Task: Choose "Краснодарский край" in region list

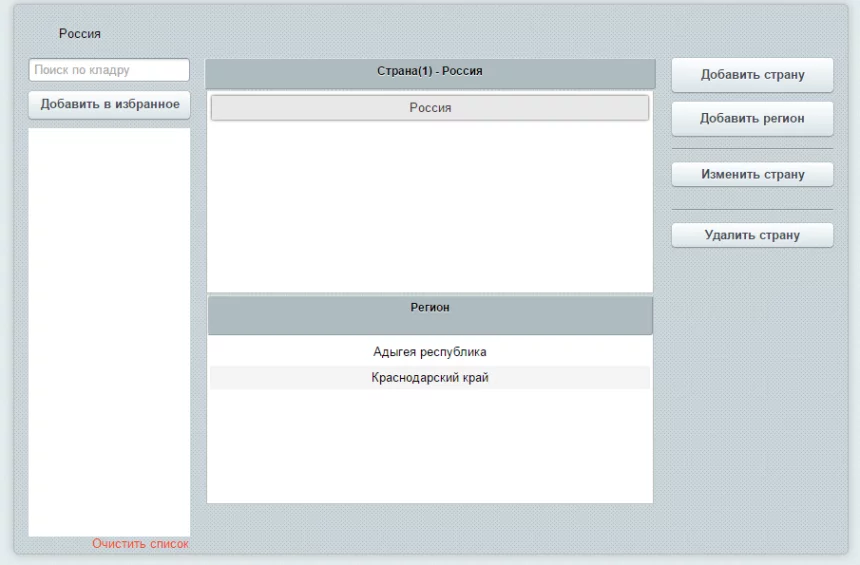Action: (x=429, y=378)
